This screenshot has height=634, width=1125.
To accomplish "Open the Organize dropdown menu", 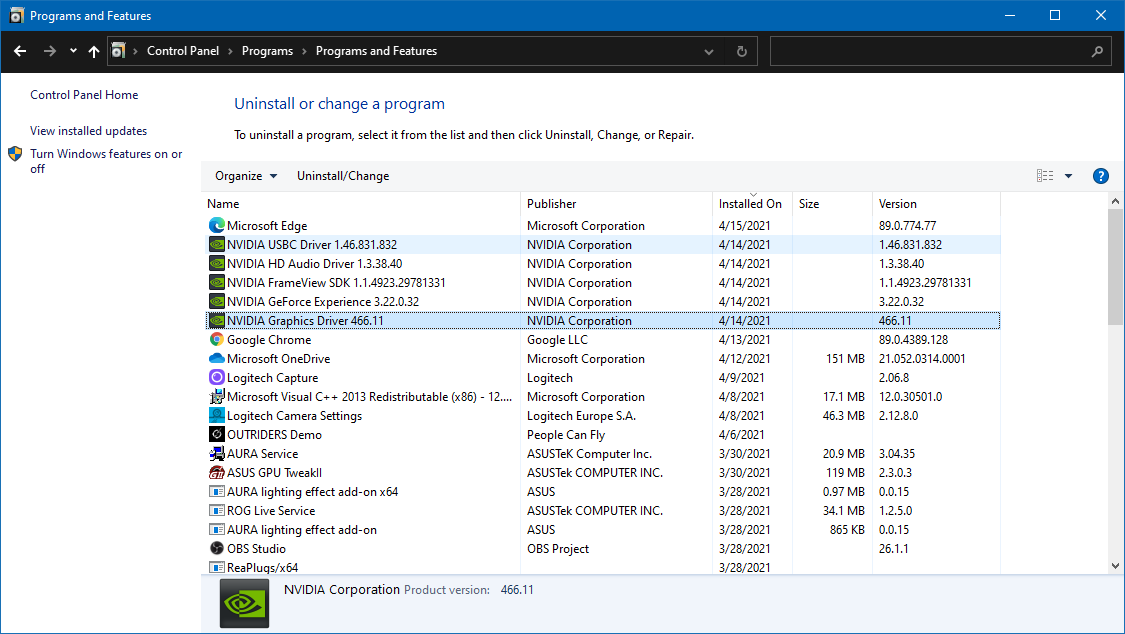I will (x=246, y=176).
